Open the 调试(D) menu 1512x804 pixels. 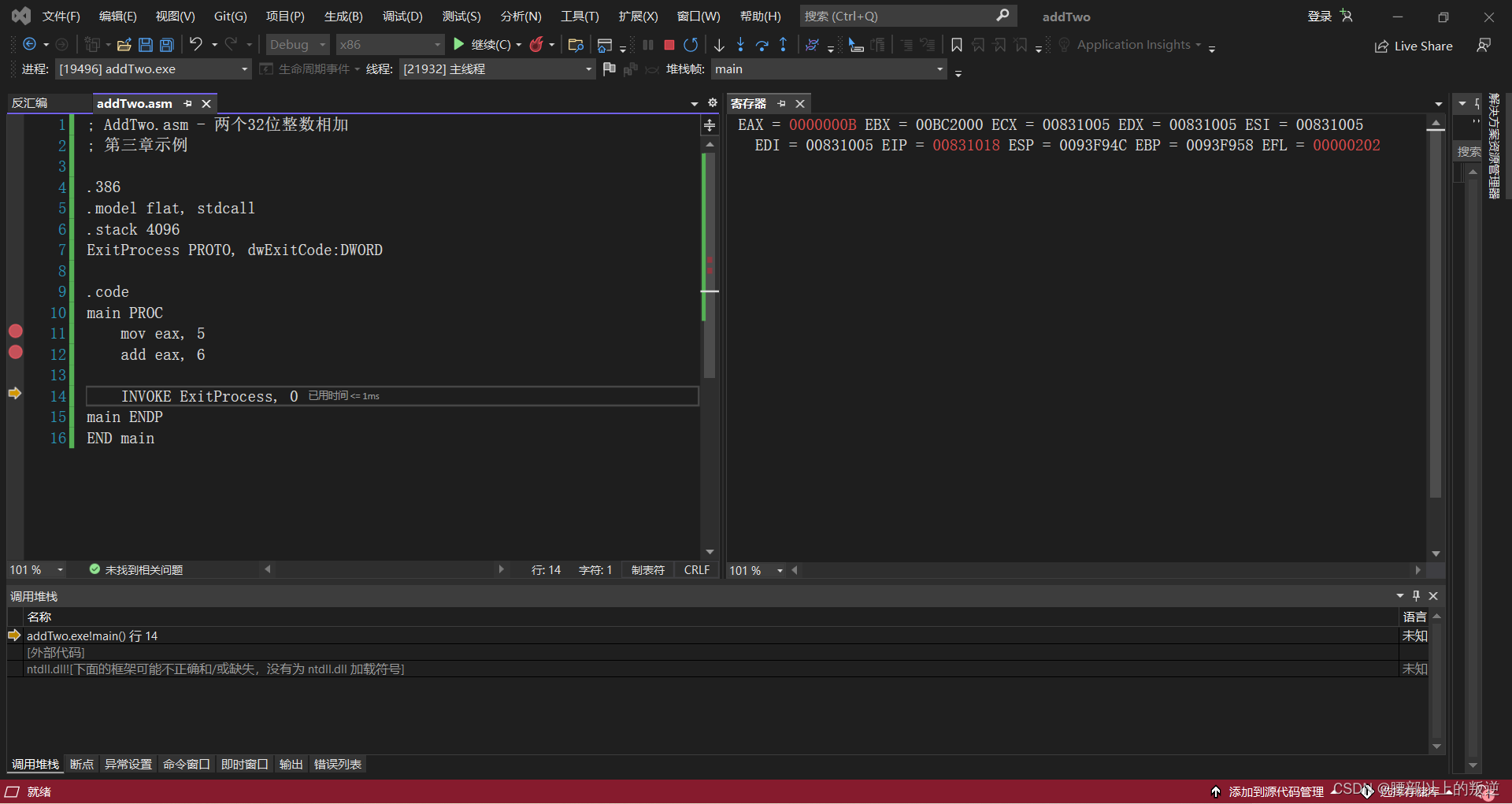pyautogui.click(x=402, y=16)
